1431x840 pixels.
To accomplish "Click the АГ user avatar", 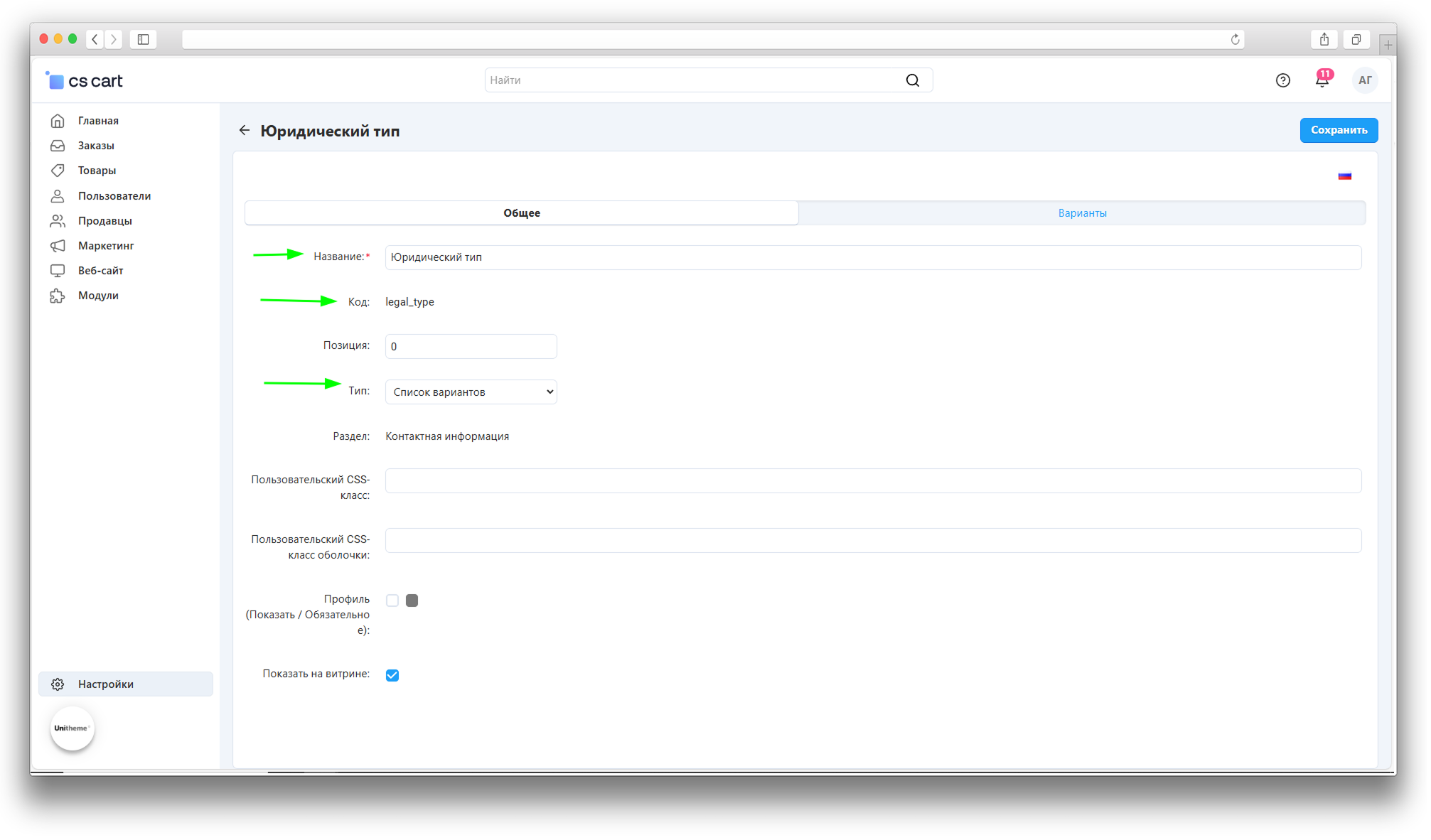I will click(1364, 80).
